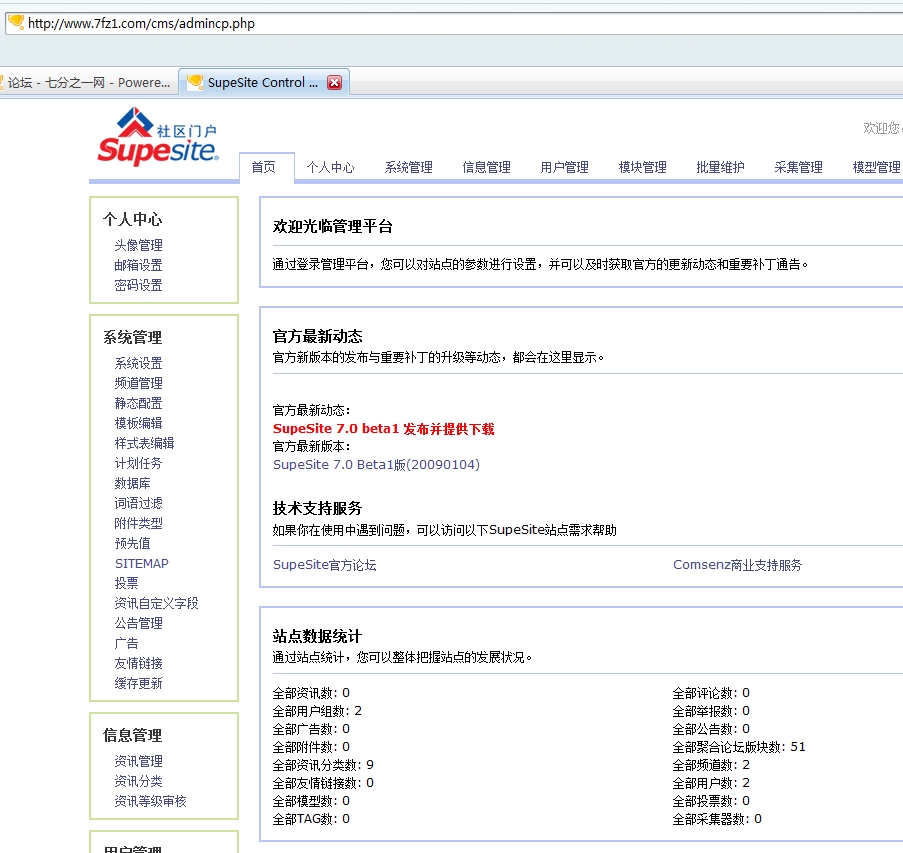Image resolution: width=903 pixels, height=853 pixels.
Task: Open 邮箱设置 in the sidebar
Action: pos(138,266)
